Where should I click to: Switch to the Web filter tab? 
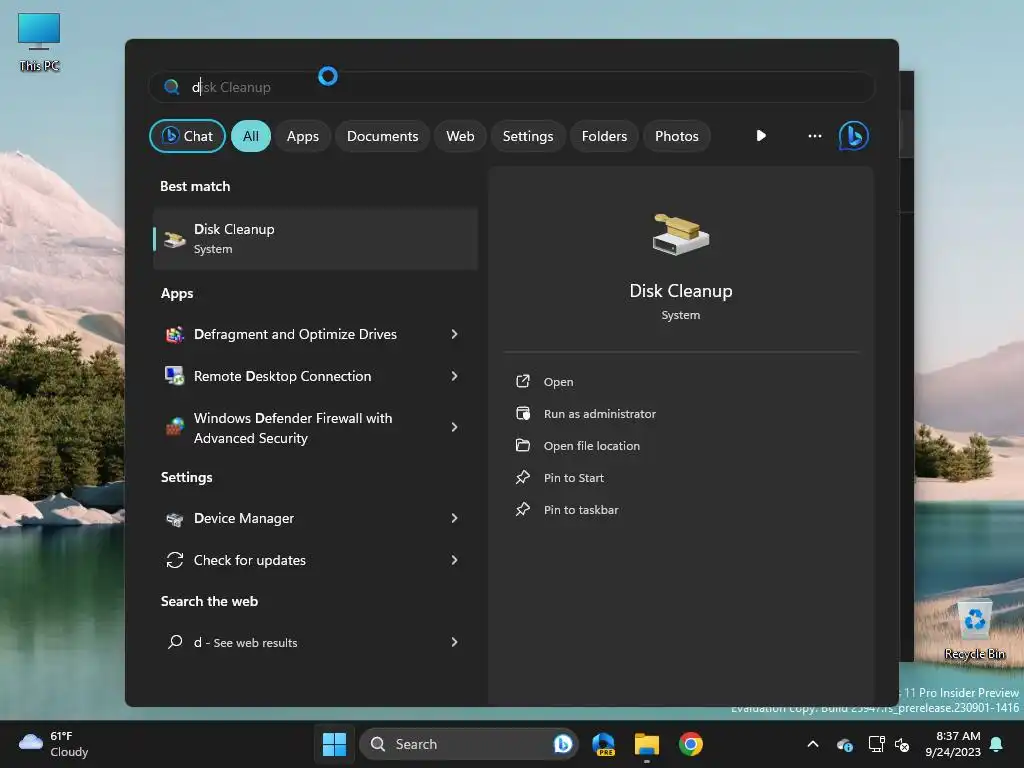[x=460, y=136]
